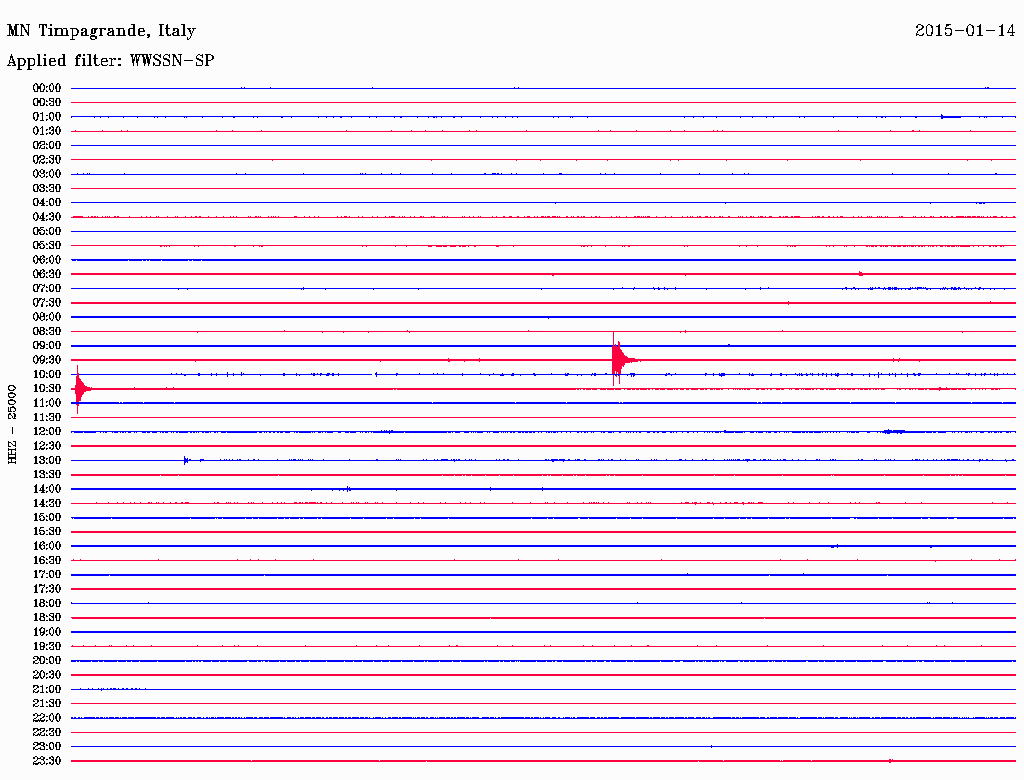The width and height of the screenshot is (1024, 780).
Task: Click the HHZ - 25000 vertical axis label
Action: (12, 425)
